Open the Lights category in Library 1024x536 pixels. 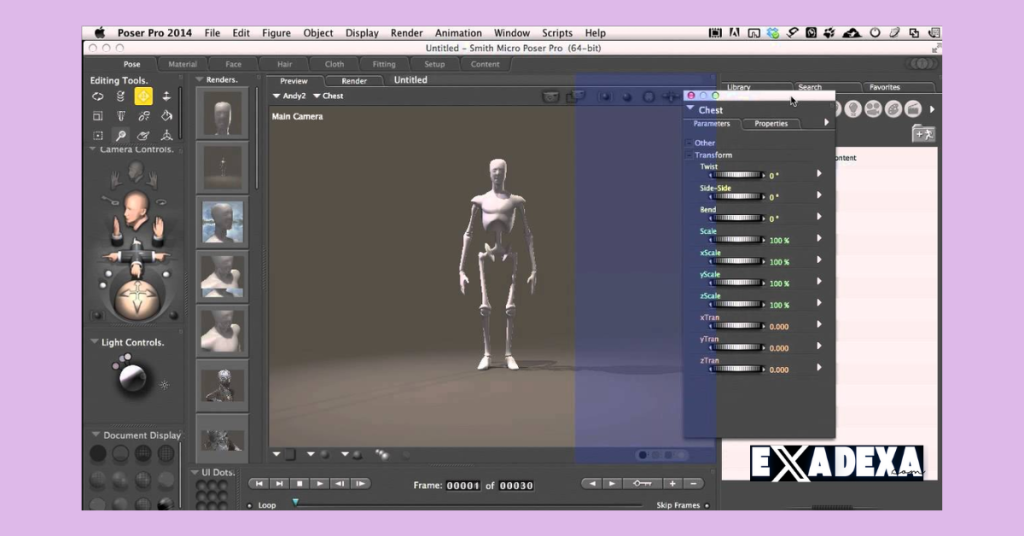[x=852, y=110]
